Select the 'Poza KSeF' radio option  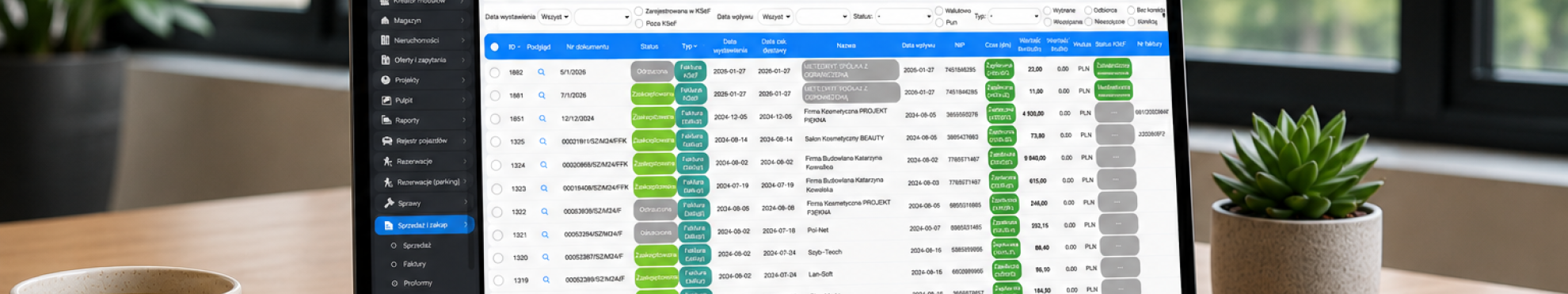pyautogui.click(x=639, y=24)
